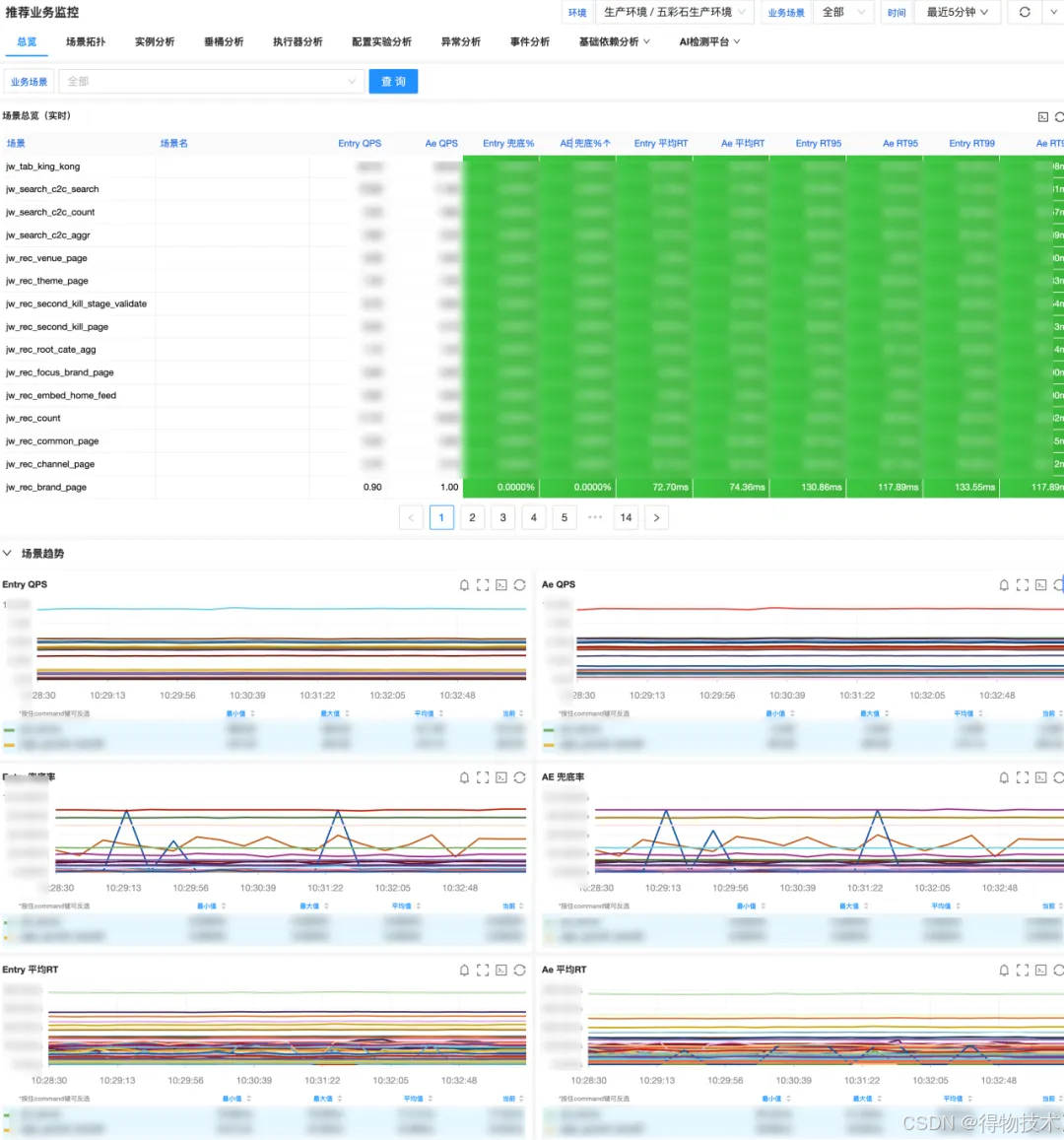Switch to the 总览 tab

[27, 42]
